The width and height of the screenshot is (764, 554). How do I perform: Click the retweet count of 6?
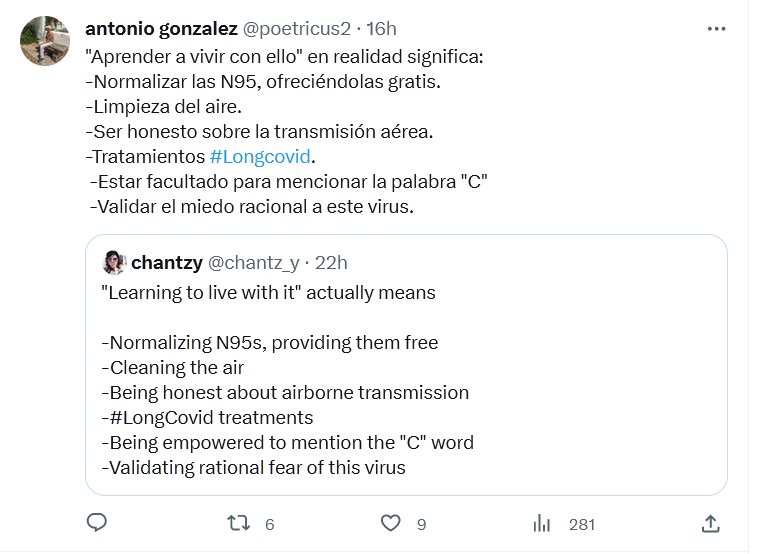pos(270,523)
